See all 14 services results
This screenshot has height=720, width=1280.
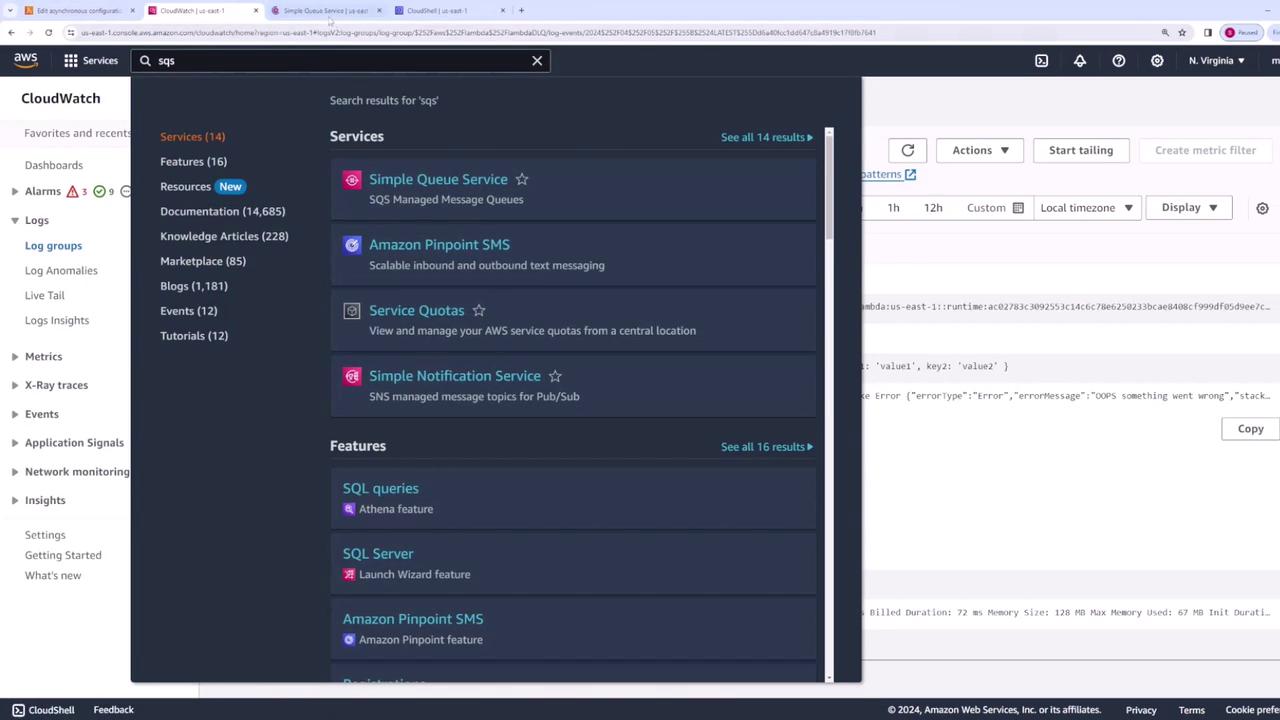pyautogui.click(x=766, y=137)
